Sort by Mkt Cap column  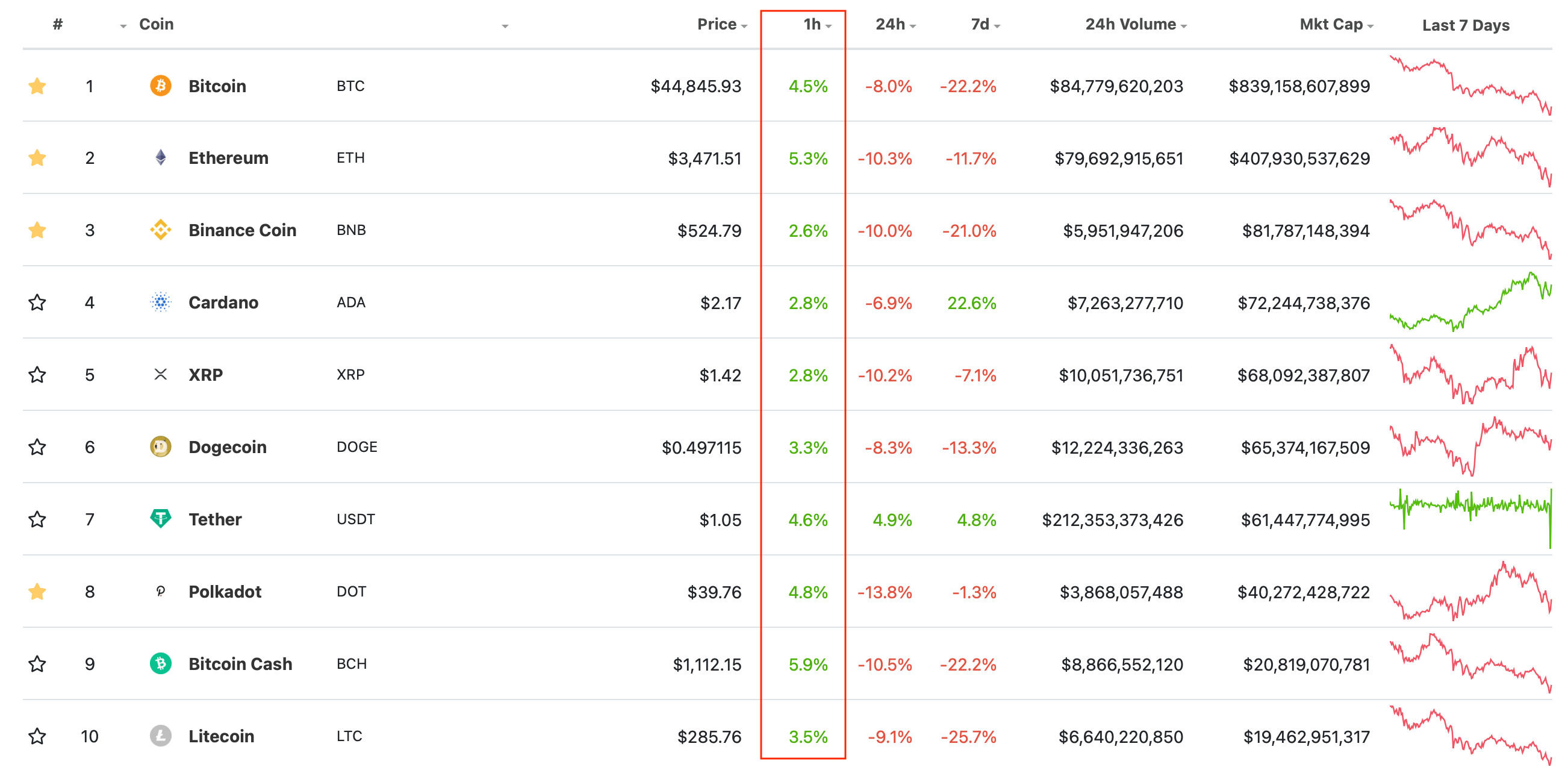1337,24
